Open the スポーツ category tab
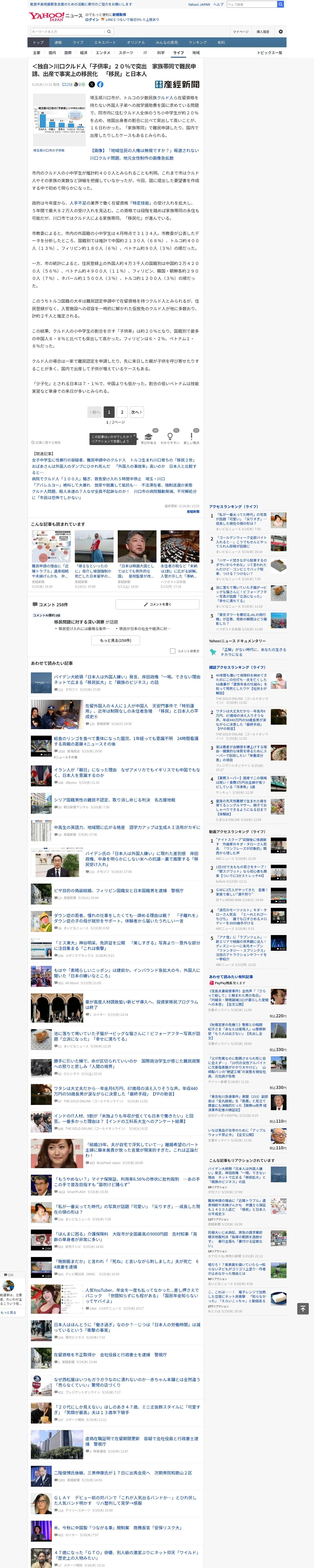 click(x=126, y=53)
